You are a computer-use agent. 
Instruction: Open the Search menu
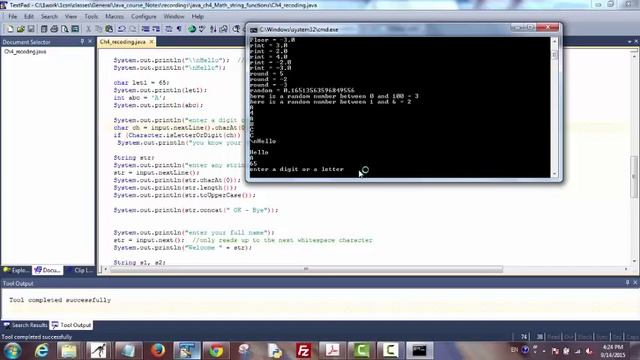[x=49, y=17]
